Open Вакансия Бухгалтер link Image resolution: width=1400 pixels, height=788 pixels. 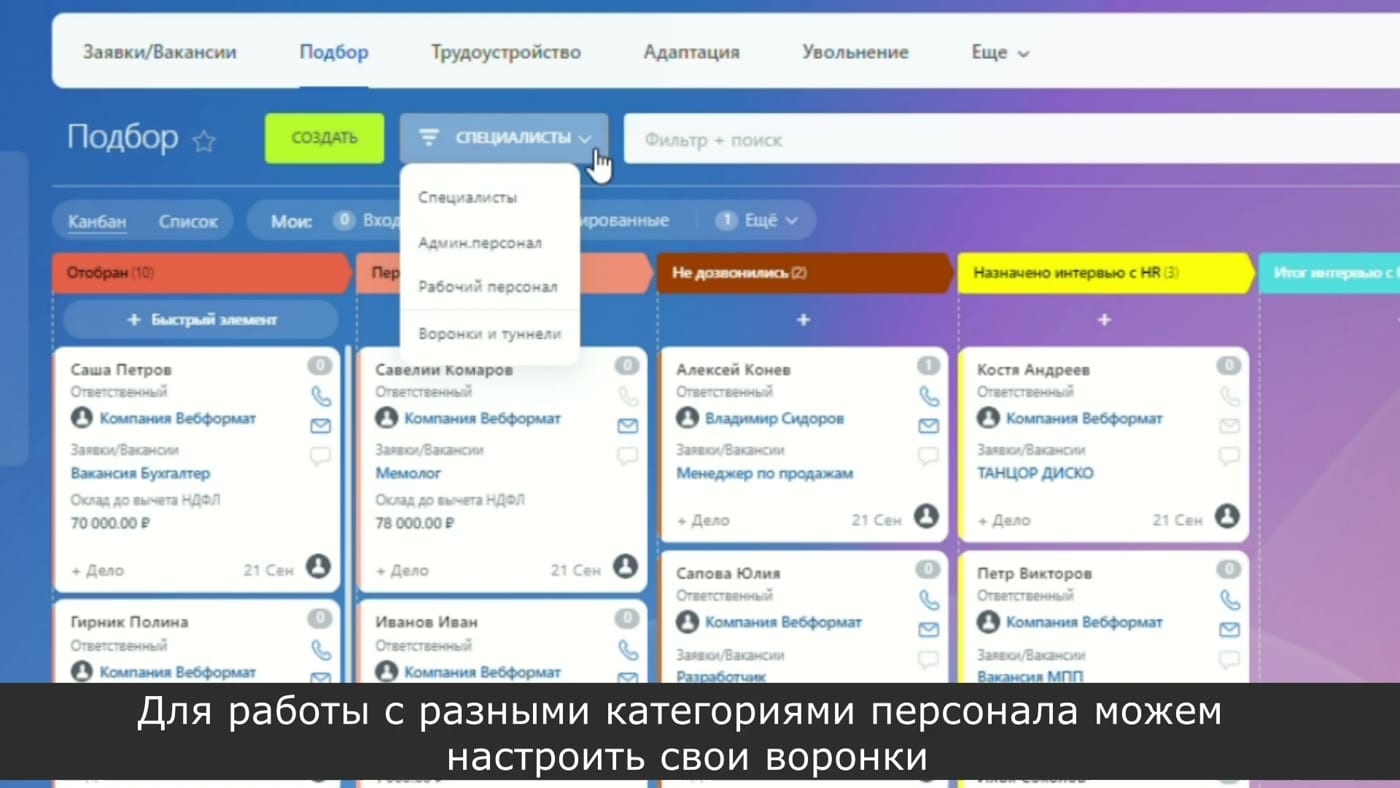[x=140, y=473]
